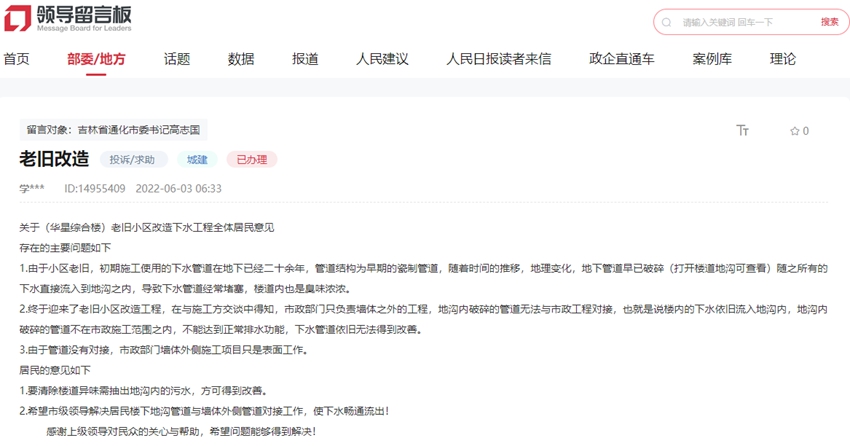Go to the 首页 tab
The height and width of the screenshot is (446, 850).
coord(16,59)
